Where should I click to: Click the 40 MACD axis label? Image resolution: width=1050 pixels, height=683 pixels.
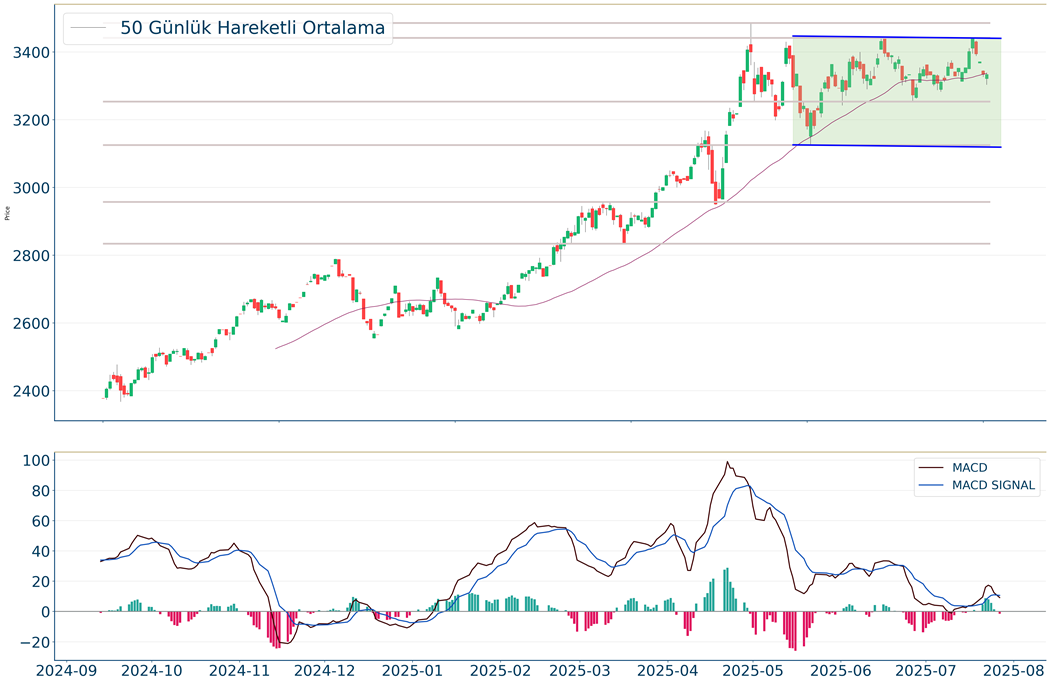(40, 551)
